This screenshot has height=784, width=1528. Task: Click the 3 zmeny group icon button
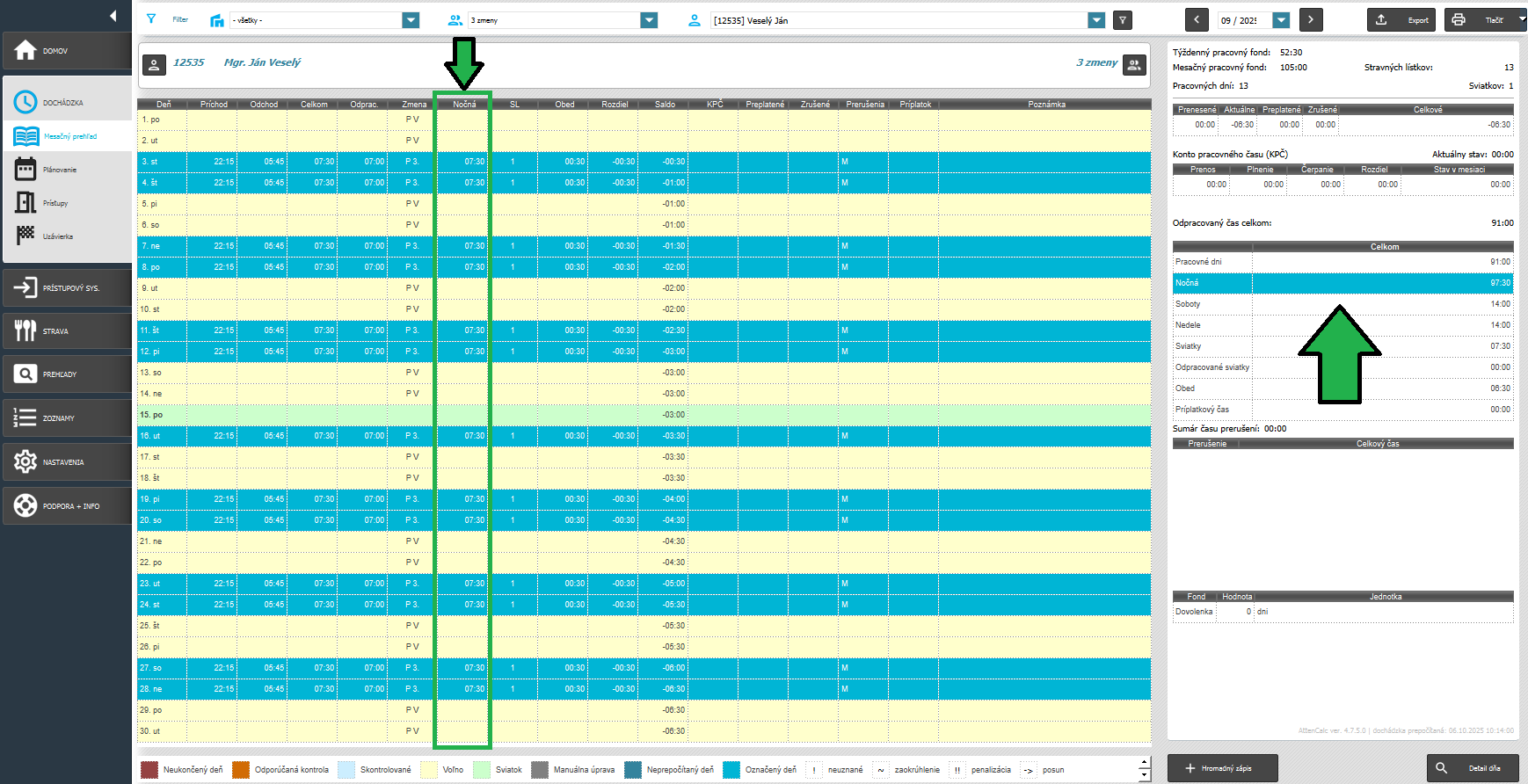pos(1134,64)
